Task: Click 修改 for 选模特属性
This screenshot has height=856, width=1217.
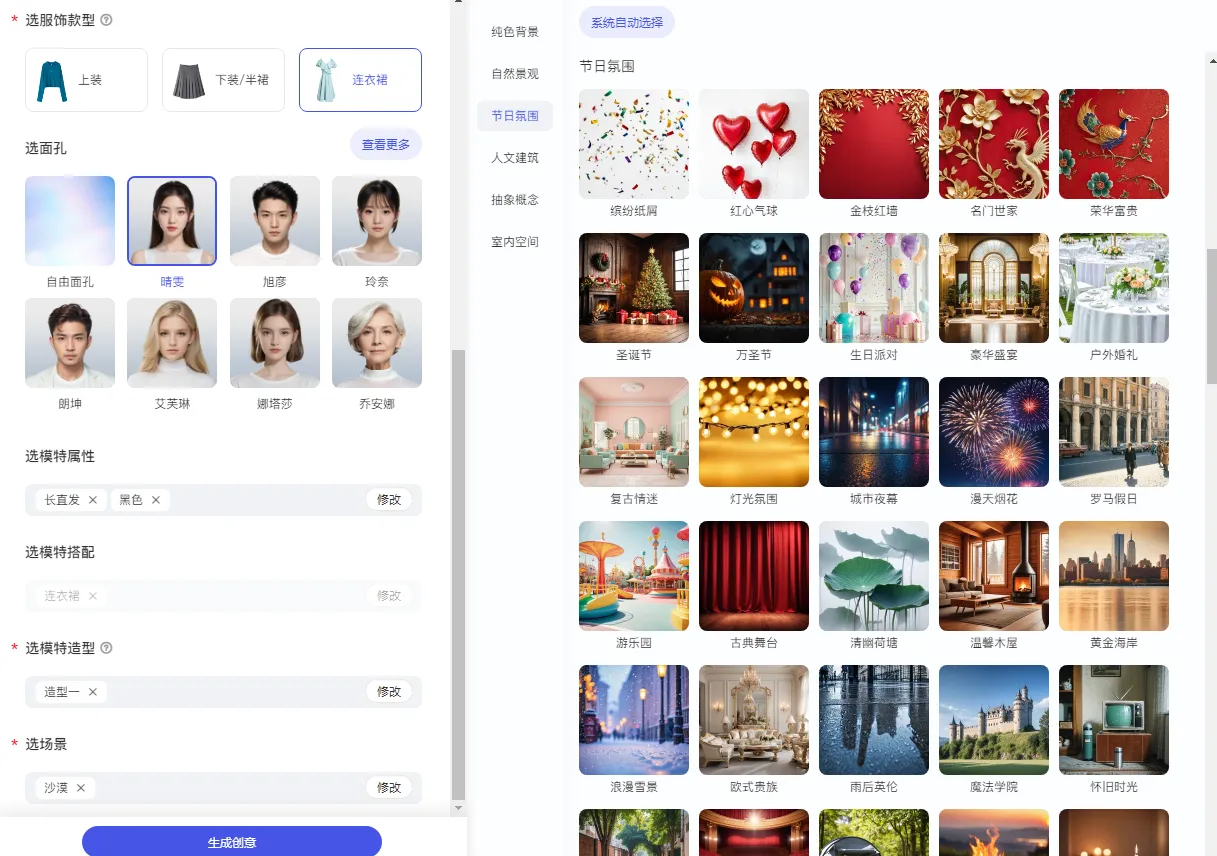Action: click(x=389, y=500)
